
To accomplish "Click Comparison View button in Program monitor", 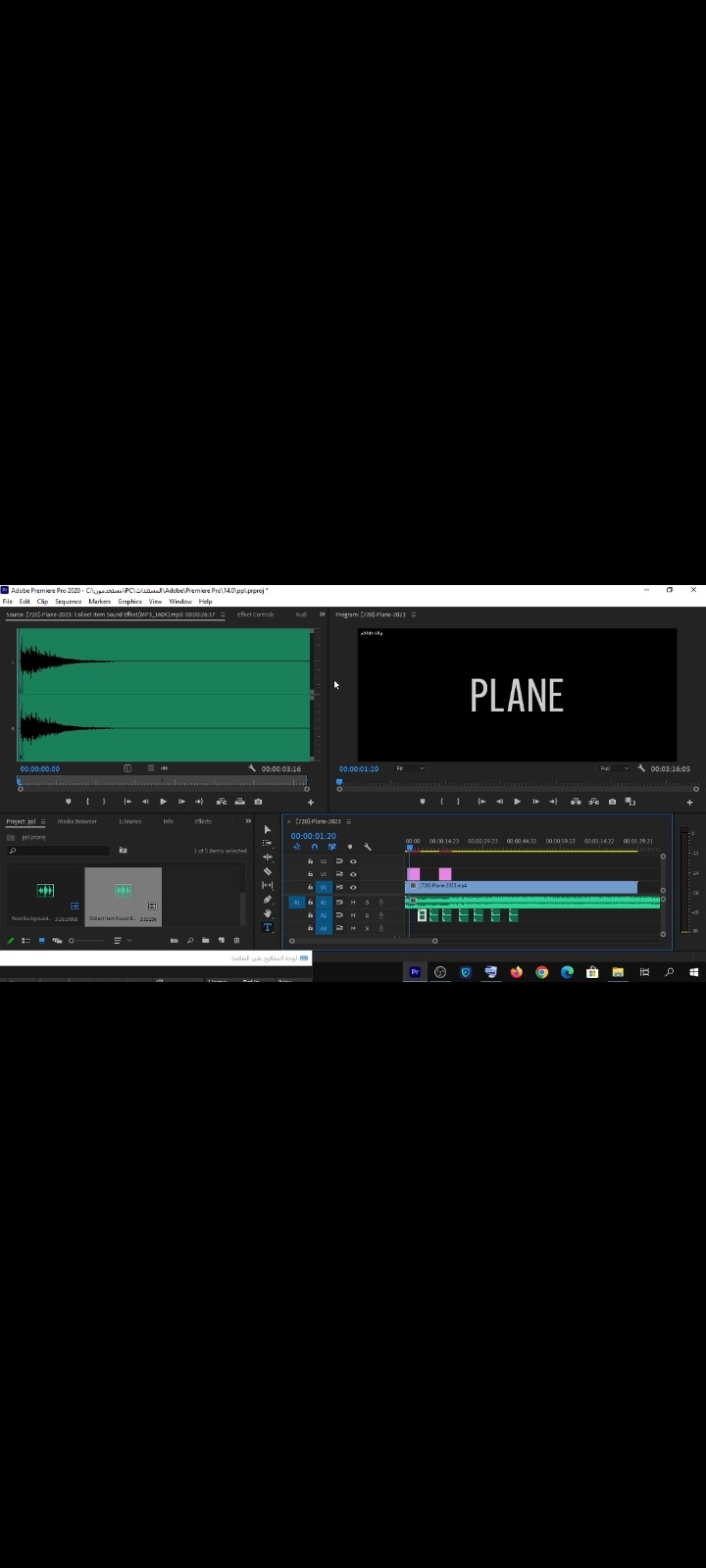I will (630, 802).
